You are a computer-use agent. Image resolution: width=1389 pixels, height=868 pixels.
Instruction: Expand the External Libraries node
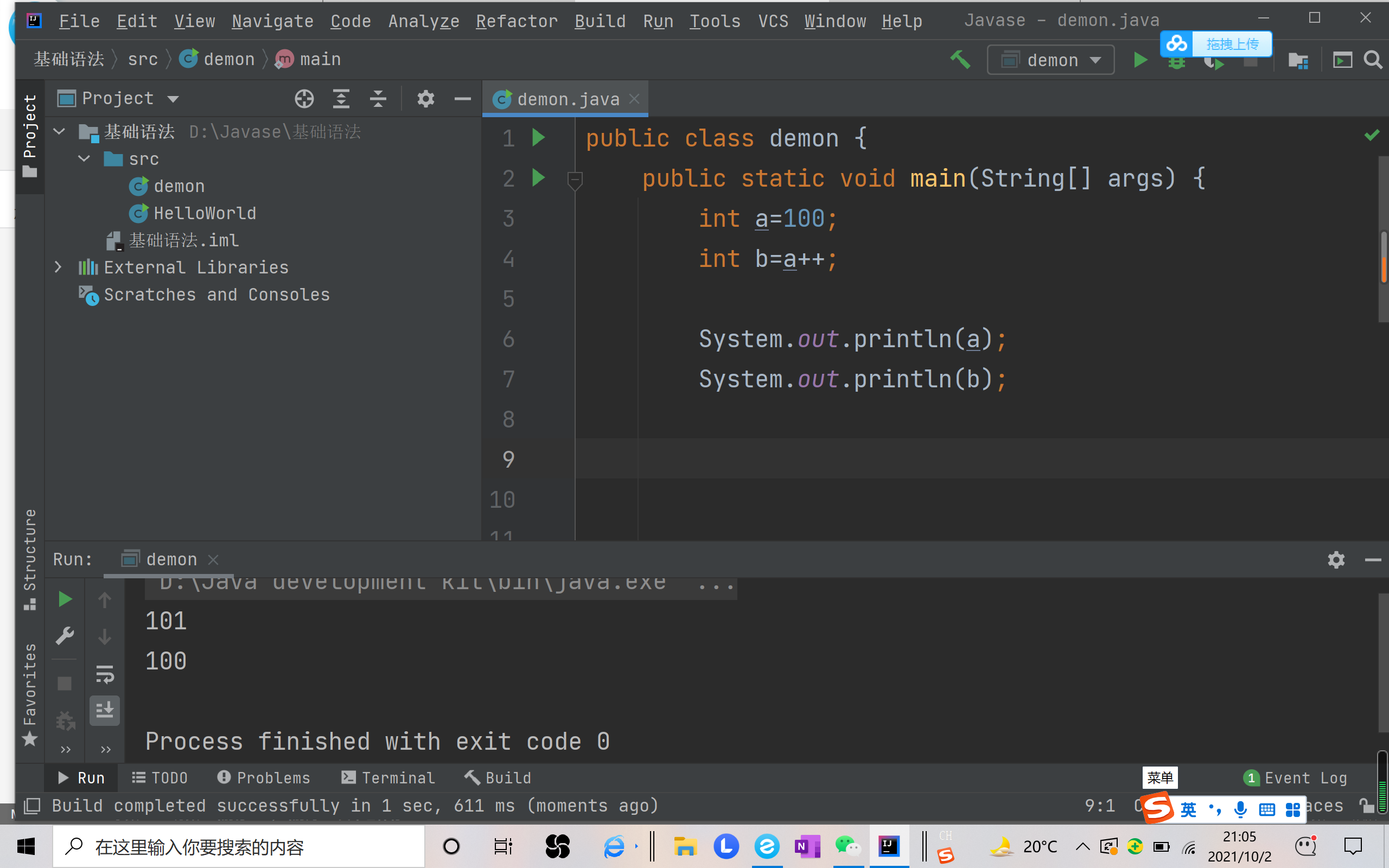coord(58,267)
